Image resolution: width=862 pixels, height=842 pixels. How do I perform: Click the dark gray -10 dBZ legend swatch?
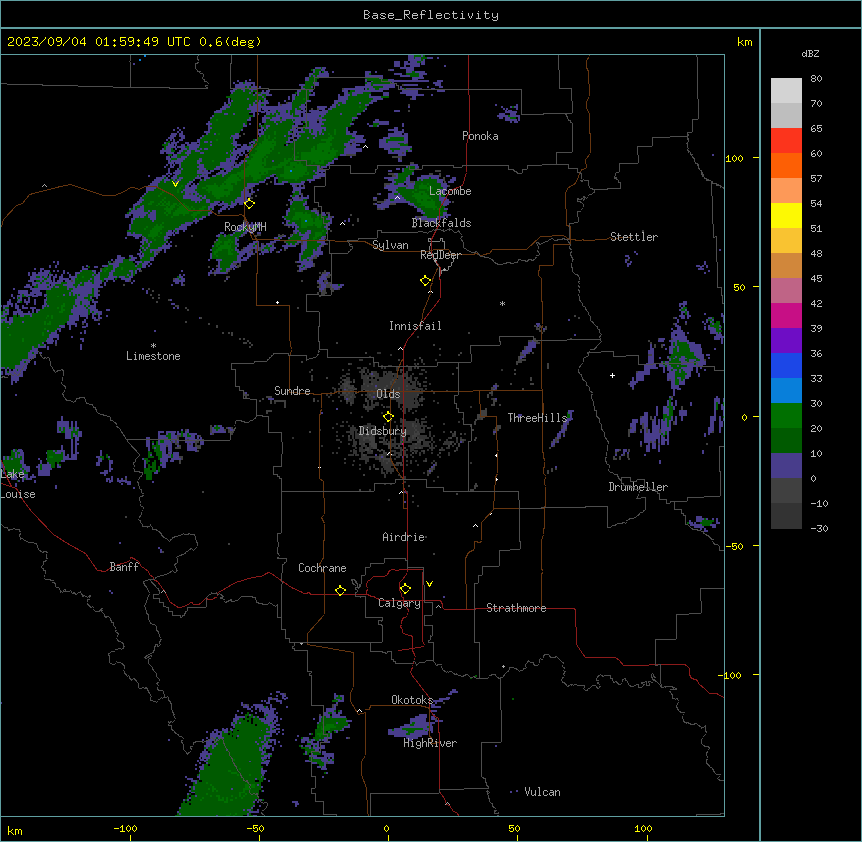click(x=786, y=516)
